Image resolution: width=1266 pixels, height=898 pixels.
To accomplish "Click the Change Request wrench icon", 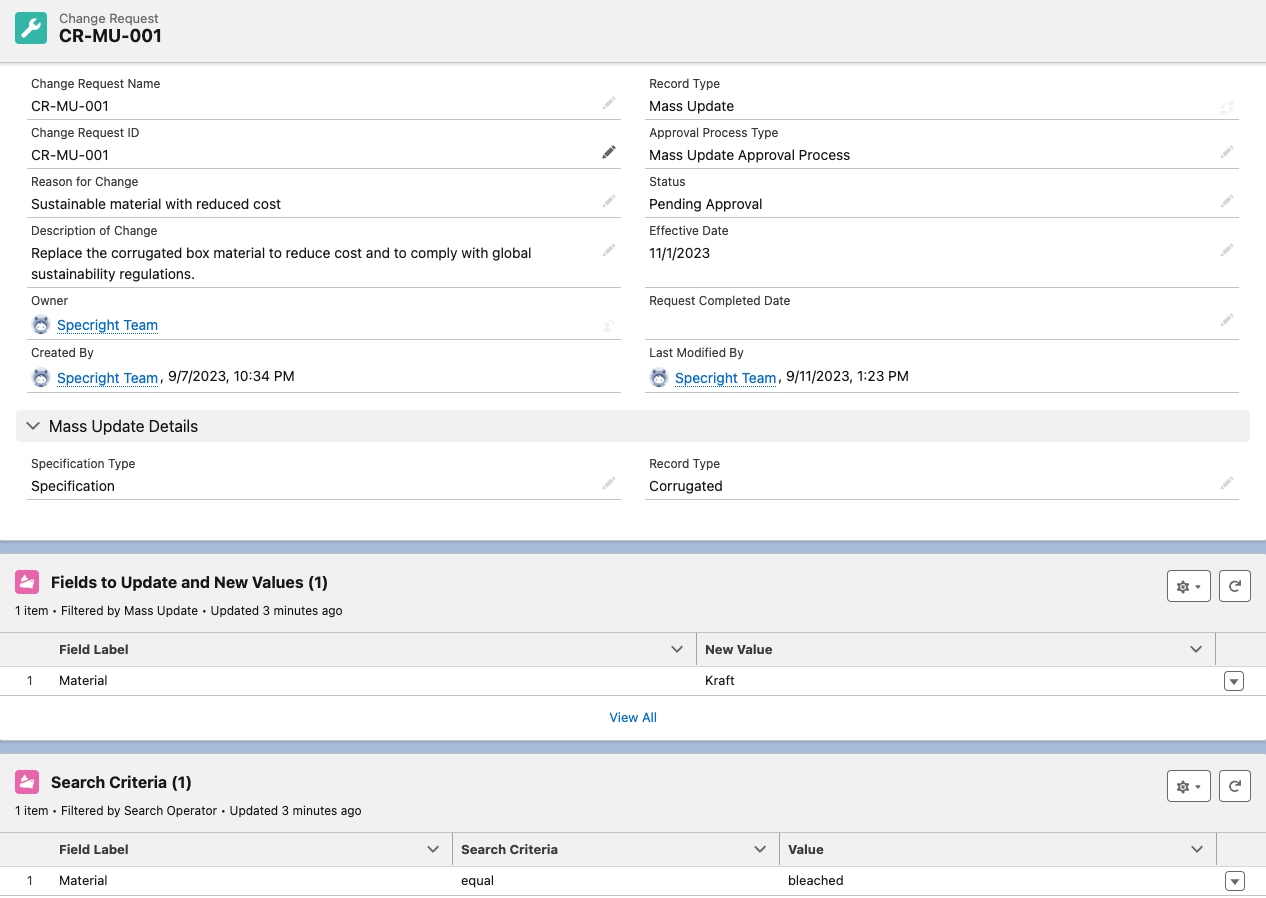I will [x=31, y=28].
